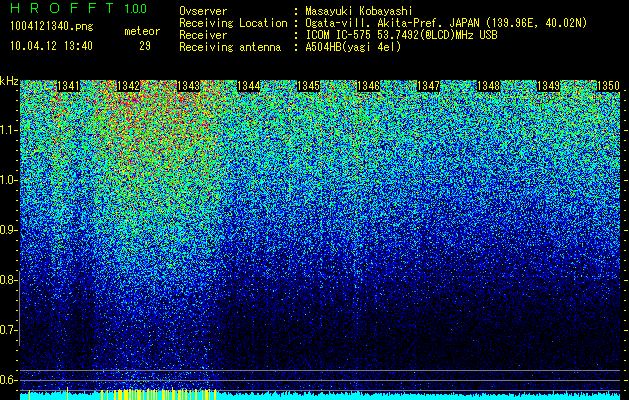Click the 0.7 frequency axis label

(x=9, y=330)
